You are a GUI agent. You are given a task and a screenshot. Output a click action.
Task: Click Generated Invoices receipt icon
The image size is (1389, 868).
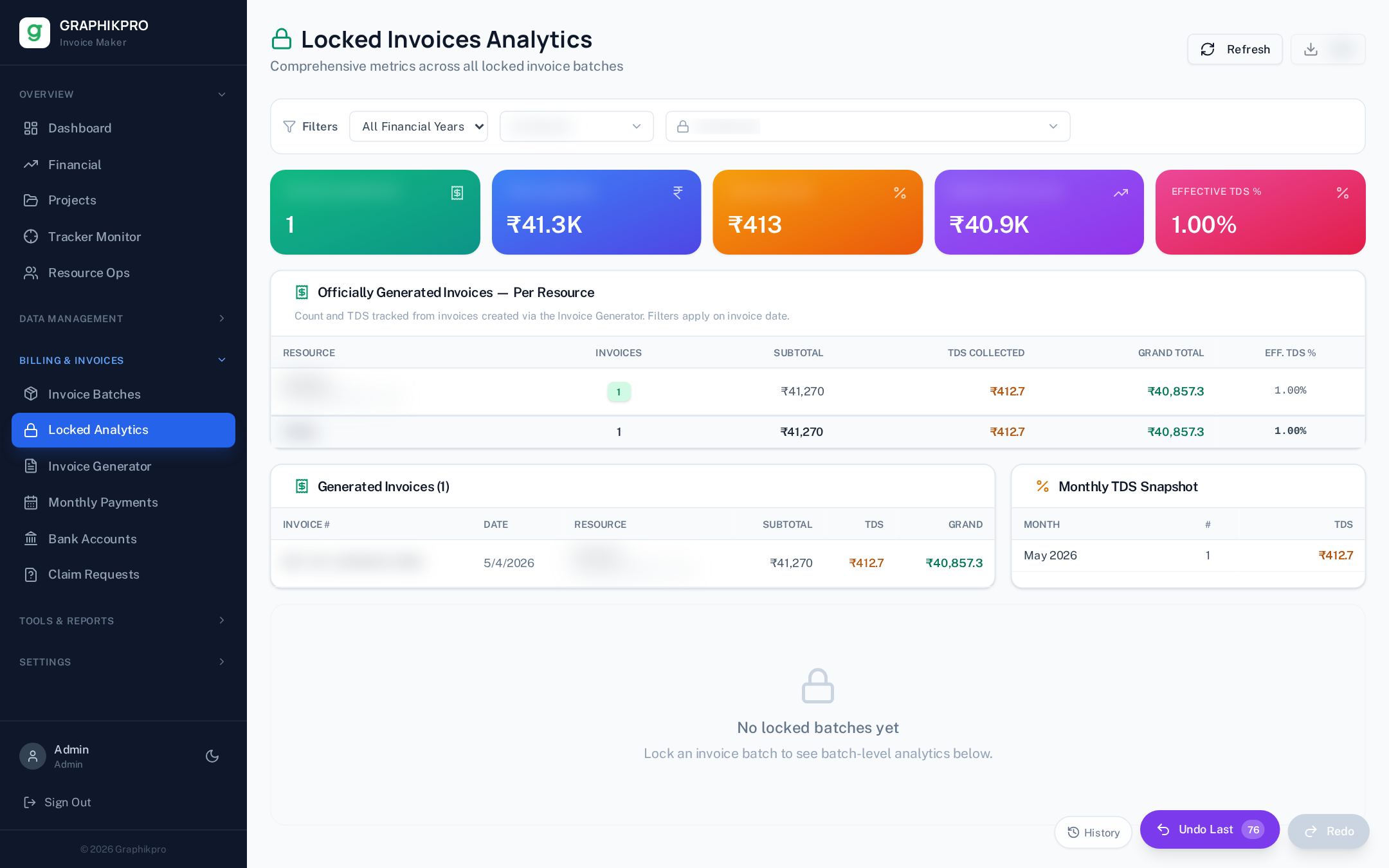302,487
